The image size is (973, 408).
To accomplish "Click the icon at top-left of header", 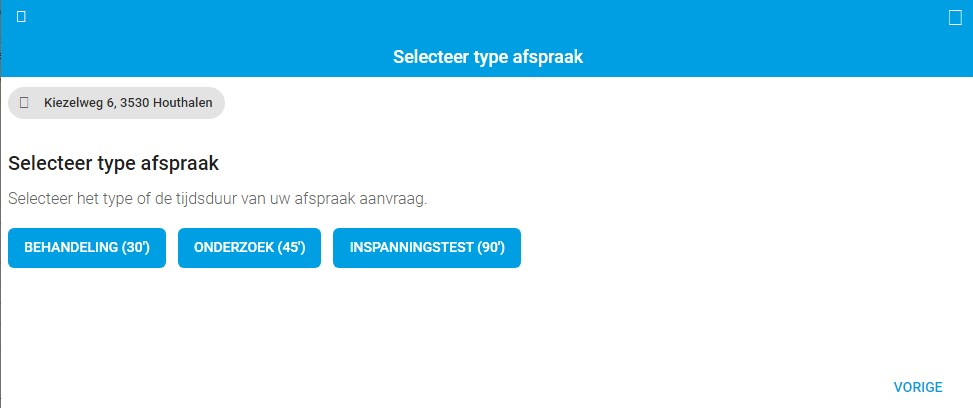I will 21,17.
